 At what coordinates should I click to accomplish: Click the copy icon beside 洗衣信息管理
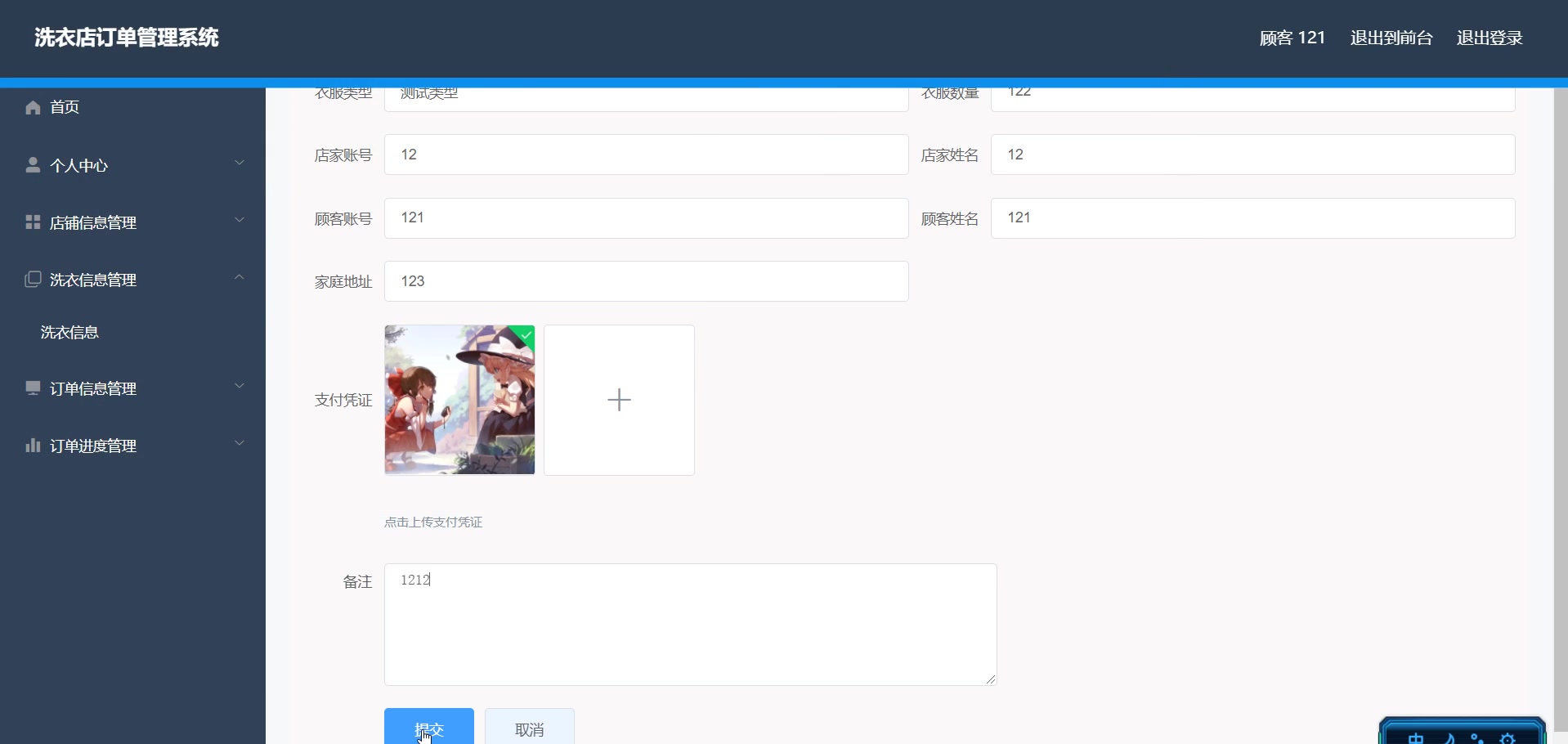(33, 280)
